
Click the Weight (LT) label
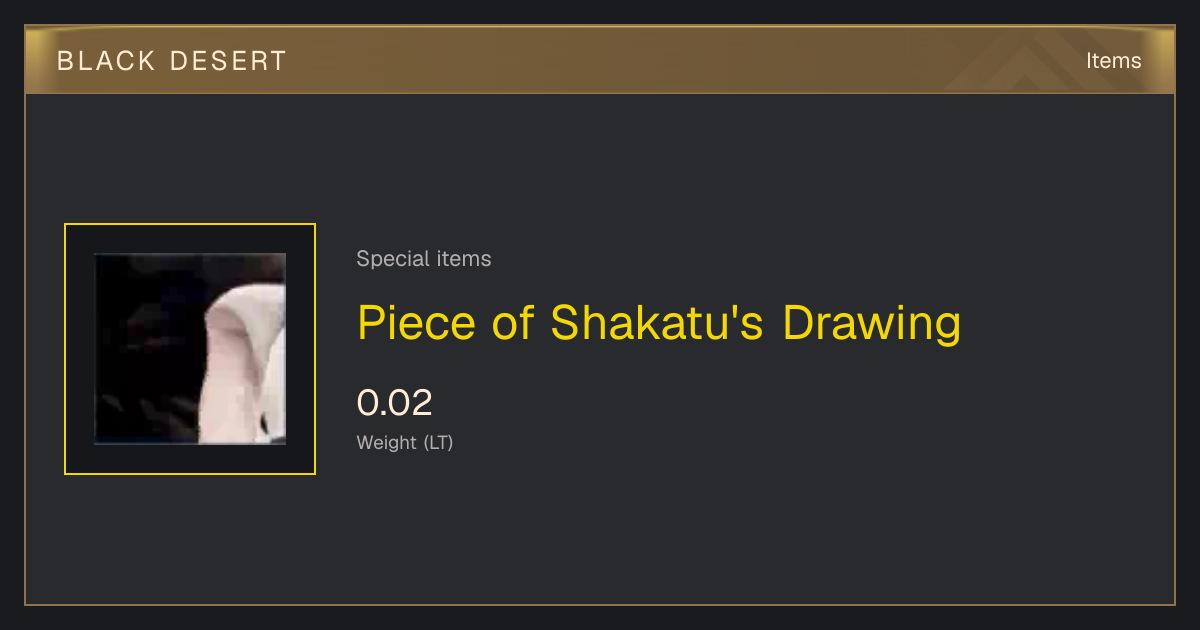click(405, 443)
